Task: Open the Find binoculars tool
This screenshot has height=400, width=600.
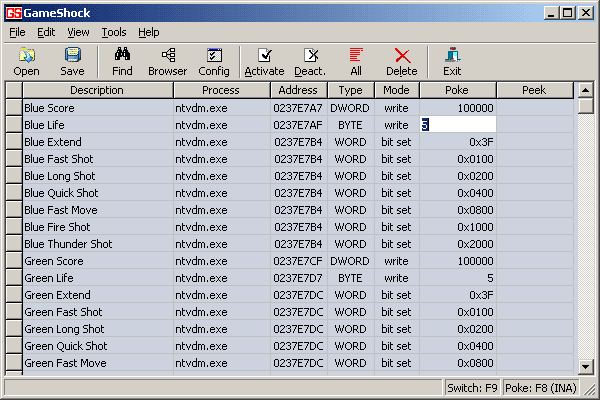Action: 122,61
